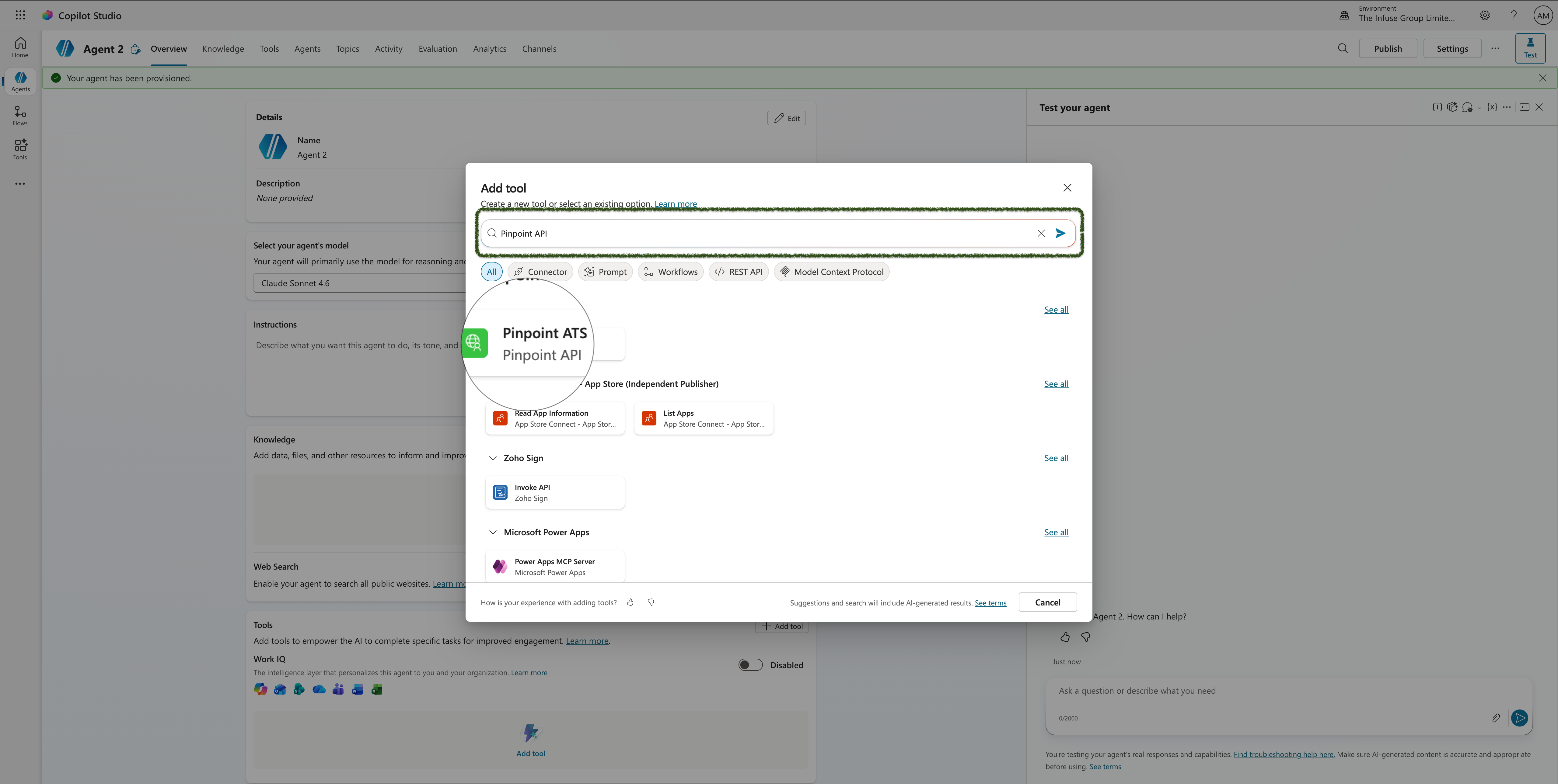Open the Environment selector
Viewport: 1558px width, 784px height.
tap(1398, 15)
